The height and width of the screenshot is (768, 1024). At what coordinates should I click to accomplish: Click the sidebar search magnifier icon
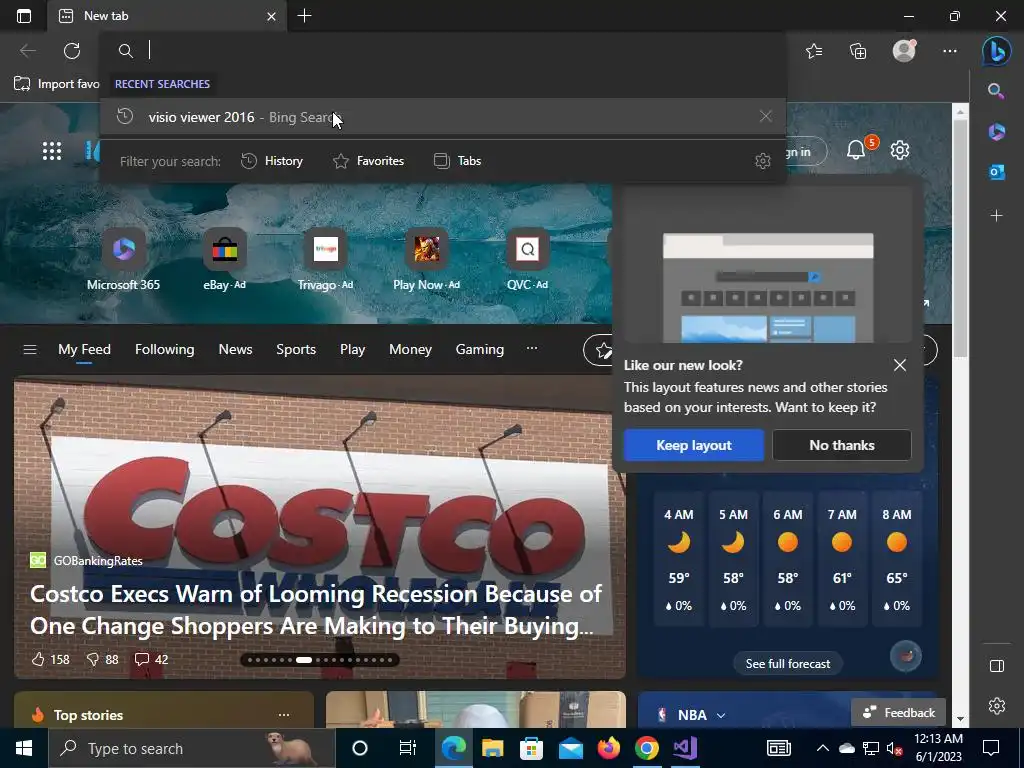tap(996, 91)
